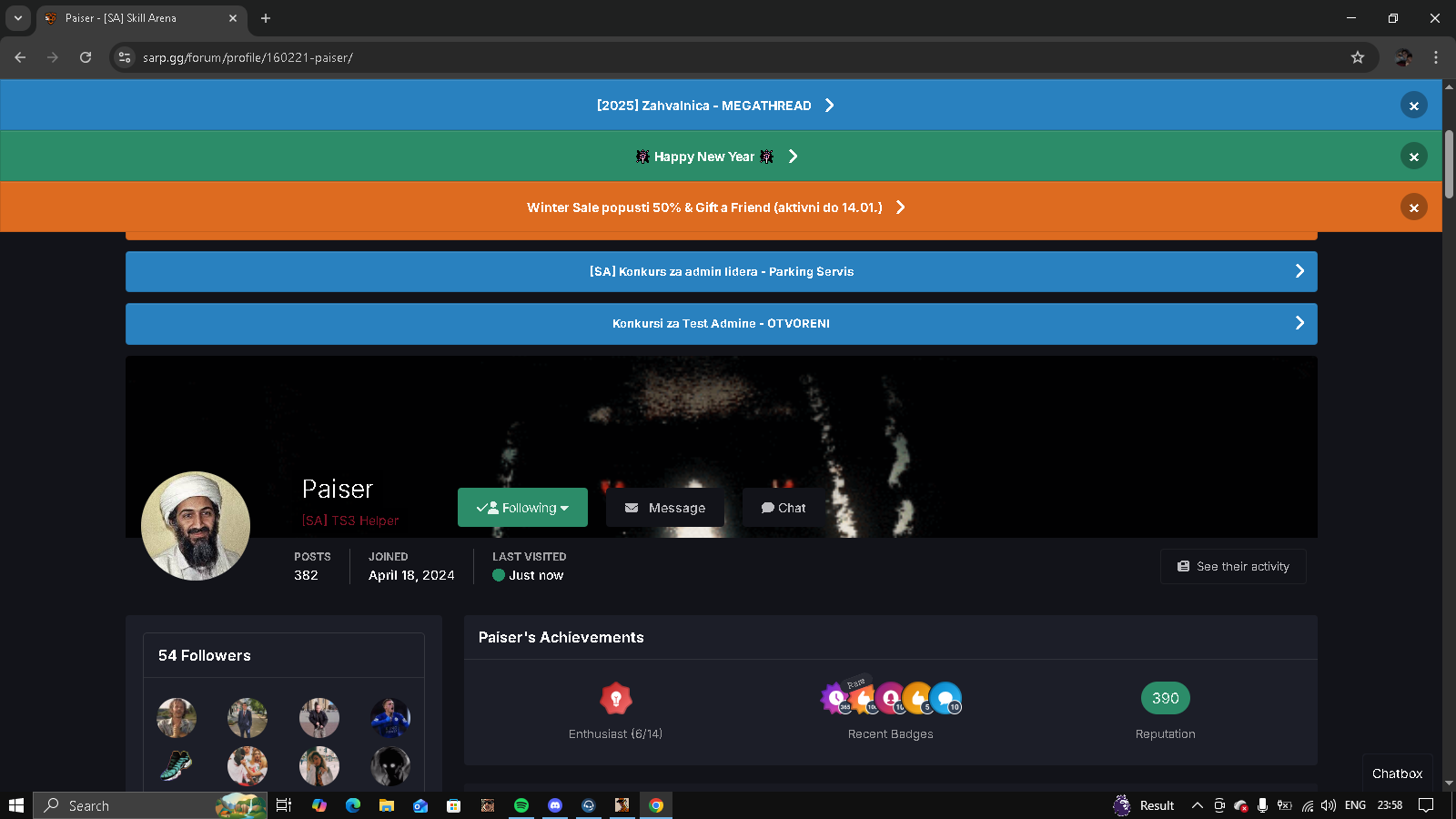The width and height of the screenshot is (1456, 819).
Task: Expand the Konkursi za Test Admine banner
Action: (1299, 323)
